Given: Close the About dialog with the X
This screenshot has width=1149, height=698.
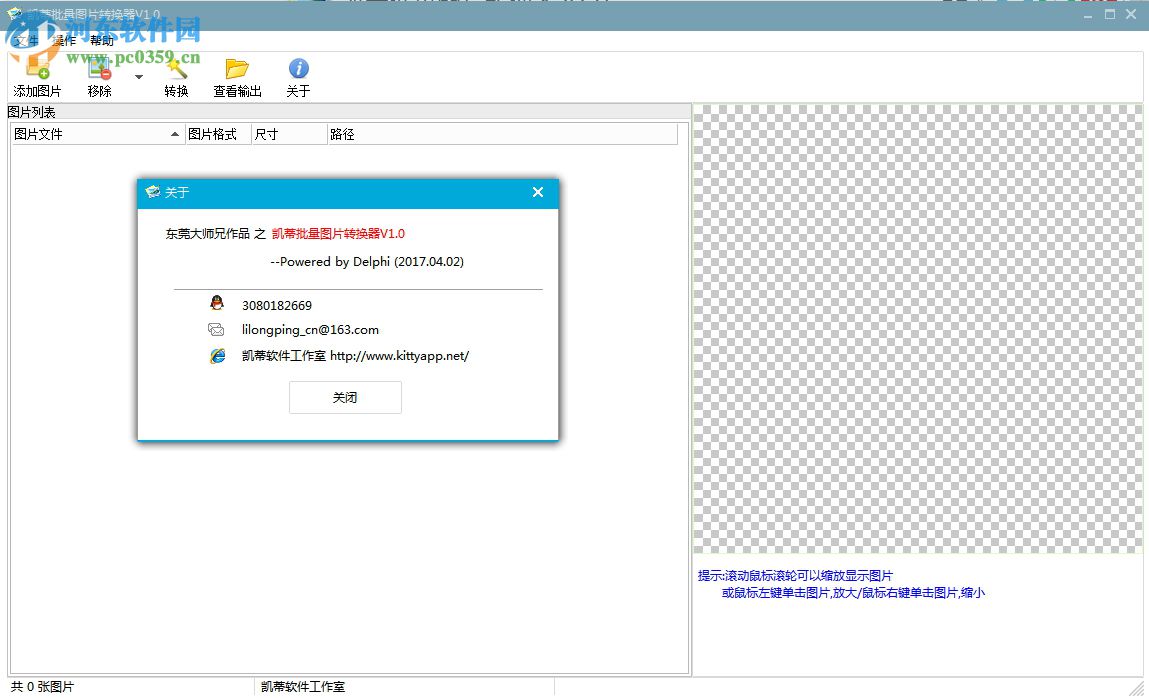Looking at the screenshot, I should coord(538,192).
